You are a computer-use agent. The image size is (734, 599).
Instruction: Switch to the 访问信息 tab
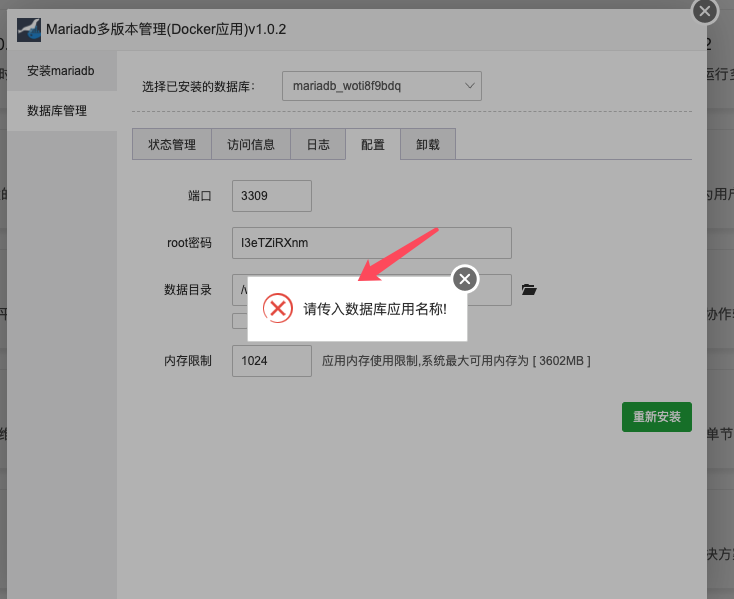coord(251,145)
